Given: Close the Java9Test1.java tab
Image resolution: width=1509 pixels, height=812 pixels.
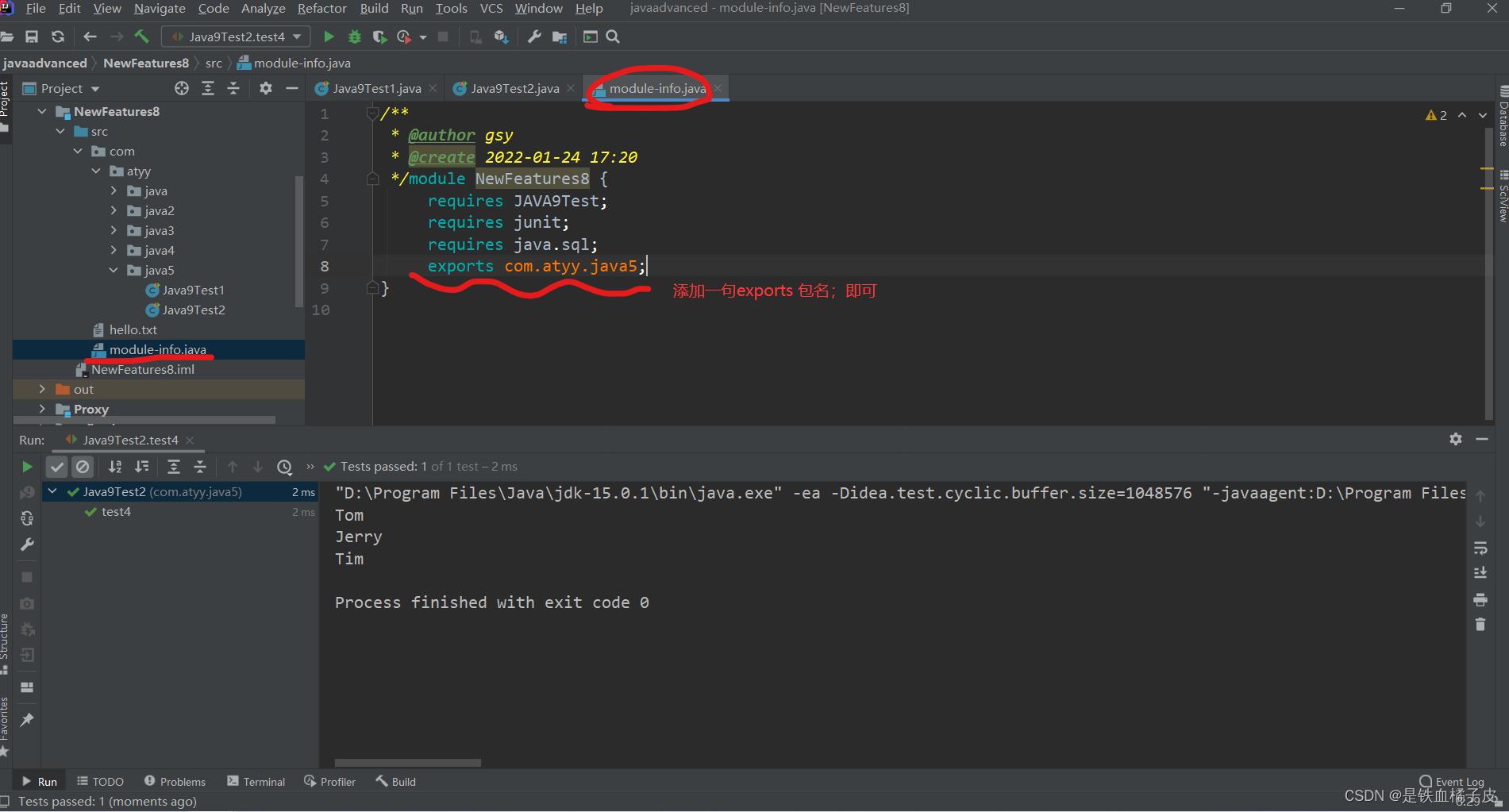Looking at the screenshot, I should pyautogui.click(x=433, y=88).
